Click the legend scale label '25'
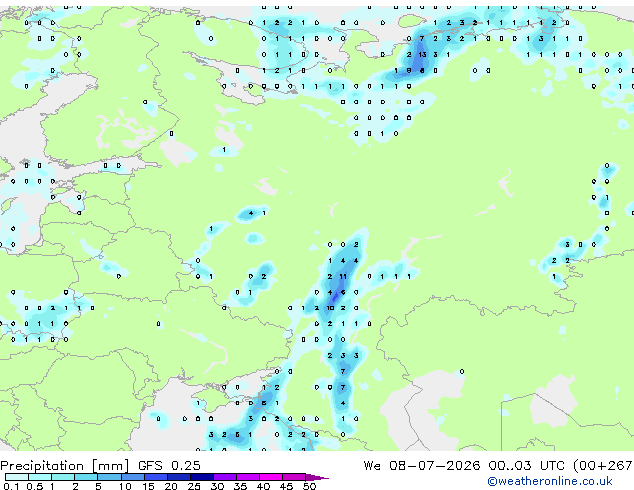634x490 pixels. [x=194, y=486]
